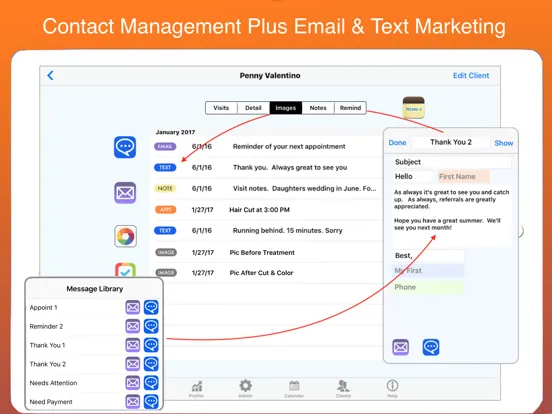Email icon for Need Payment
The height and width of the screenshot is (414, 552).
click(133, 402)
